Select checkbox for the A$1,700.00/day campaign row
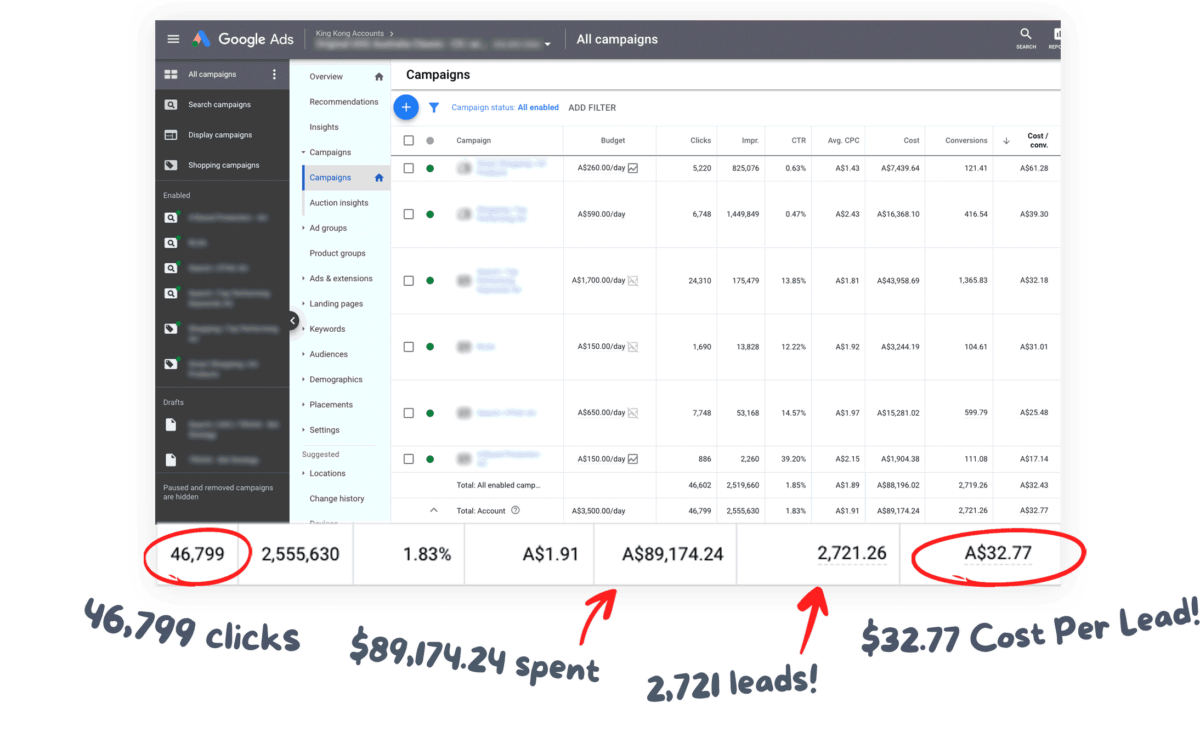Viewport: 1200px width, 743px height. click(x=408, y=281)
